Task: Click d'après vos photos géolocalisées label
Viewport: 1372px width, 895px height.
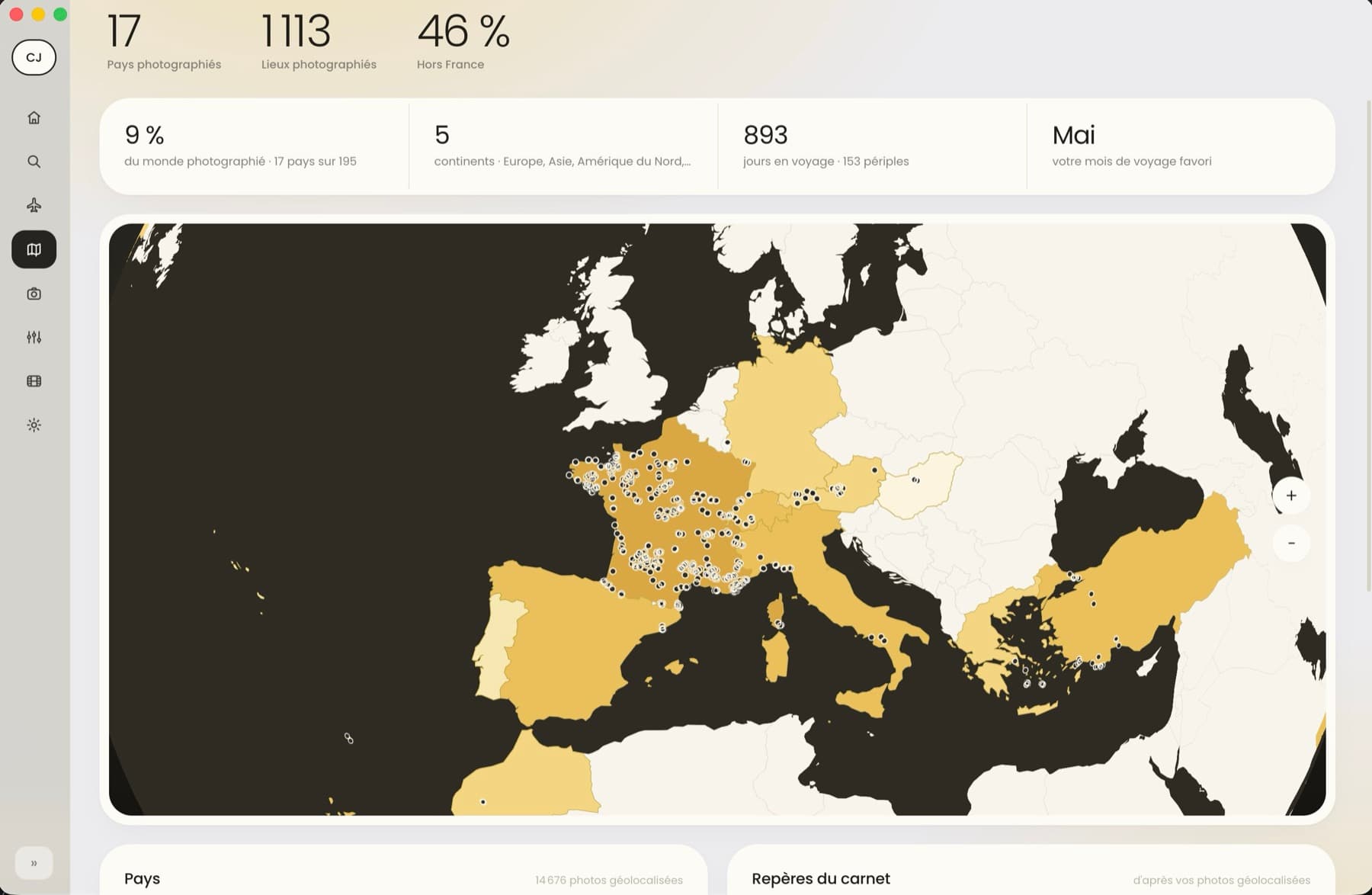Action: (1221, 880)
